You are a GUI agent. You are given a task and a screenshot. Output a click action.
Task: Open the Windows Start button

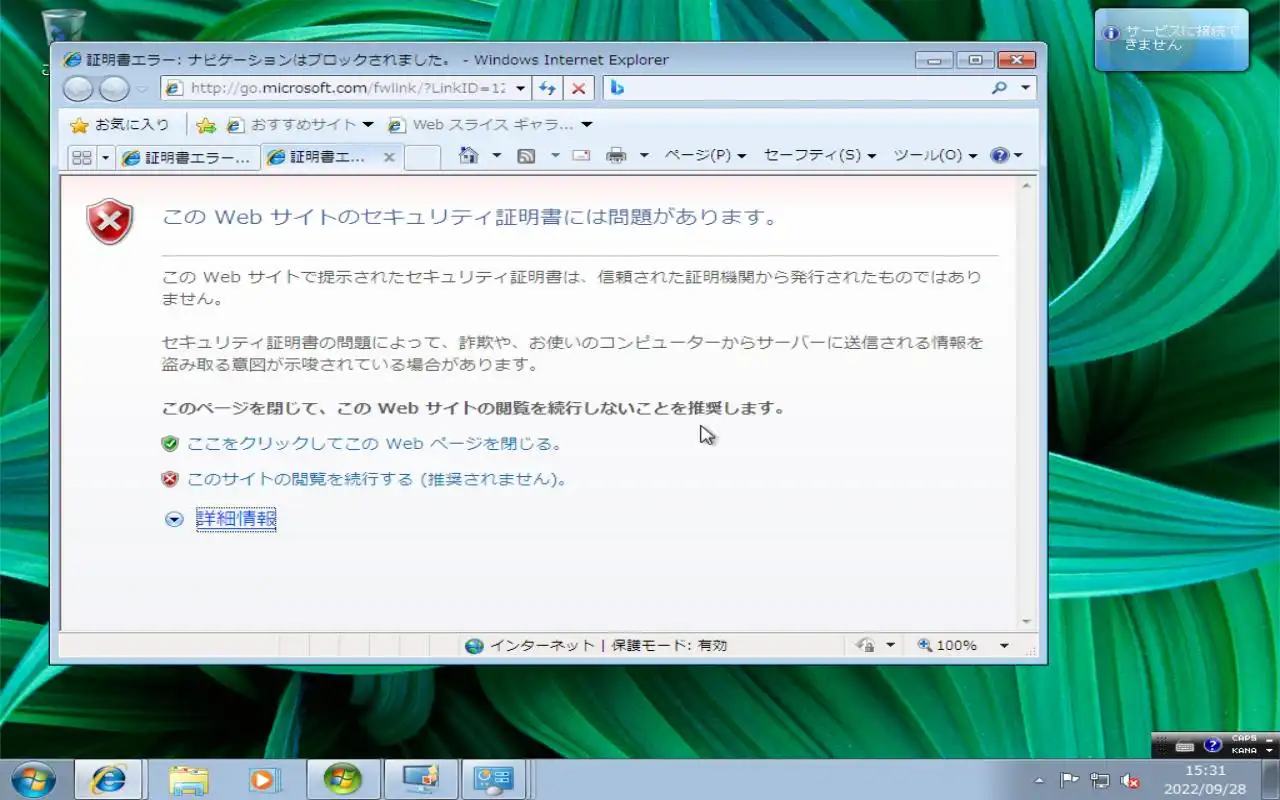tap(33, 779)
